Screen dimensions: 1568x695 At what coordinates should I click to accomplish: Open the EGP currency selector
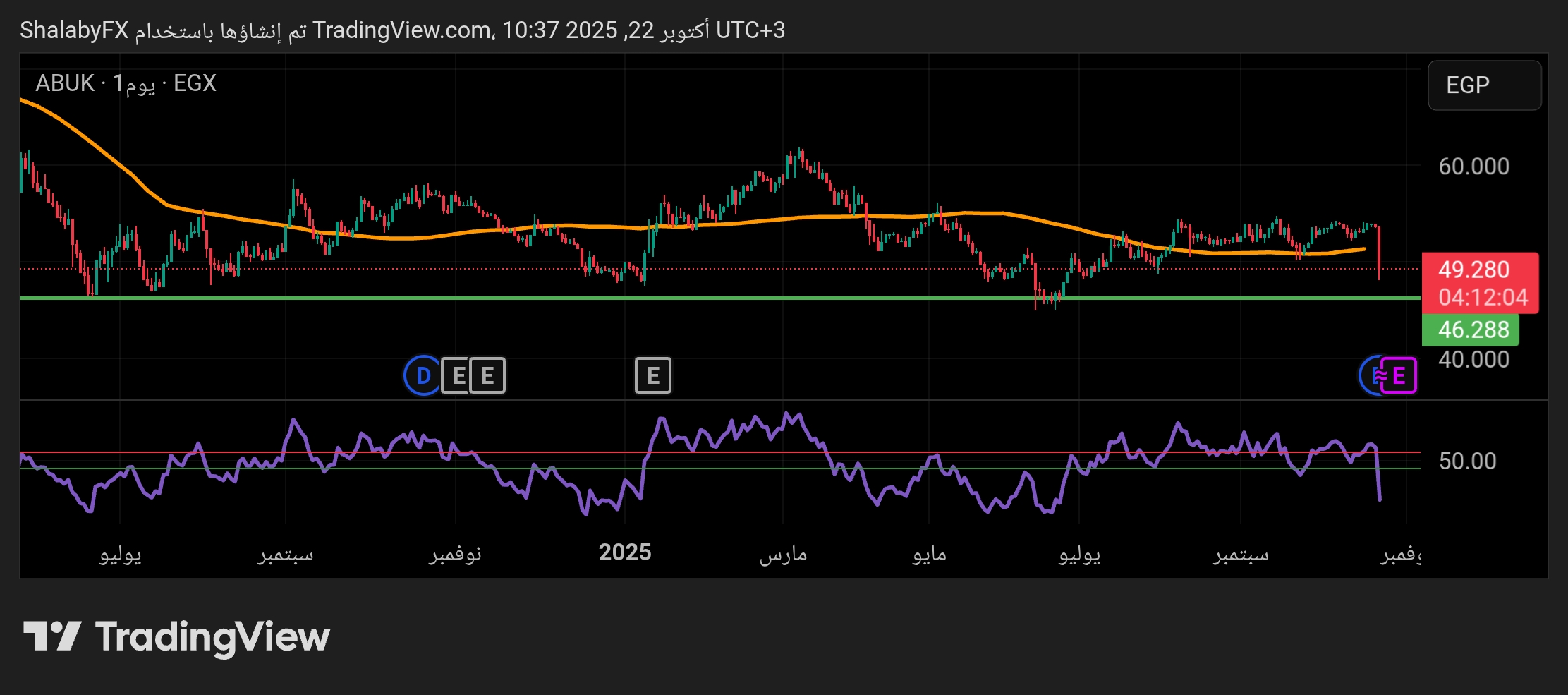pyautogui.click(x=1483, y=85)
